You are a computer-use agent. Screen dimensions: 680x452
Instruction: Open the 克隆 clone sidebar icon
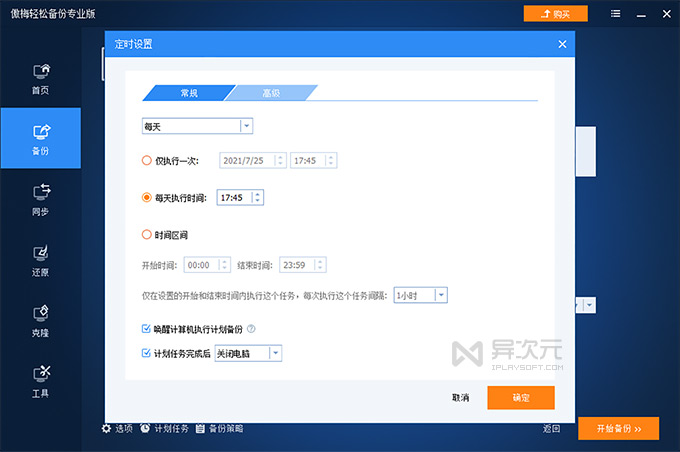[x=41, y=321]
